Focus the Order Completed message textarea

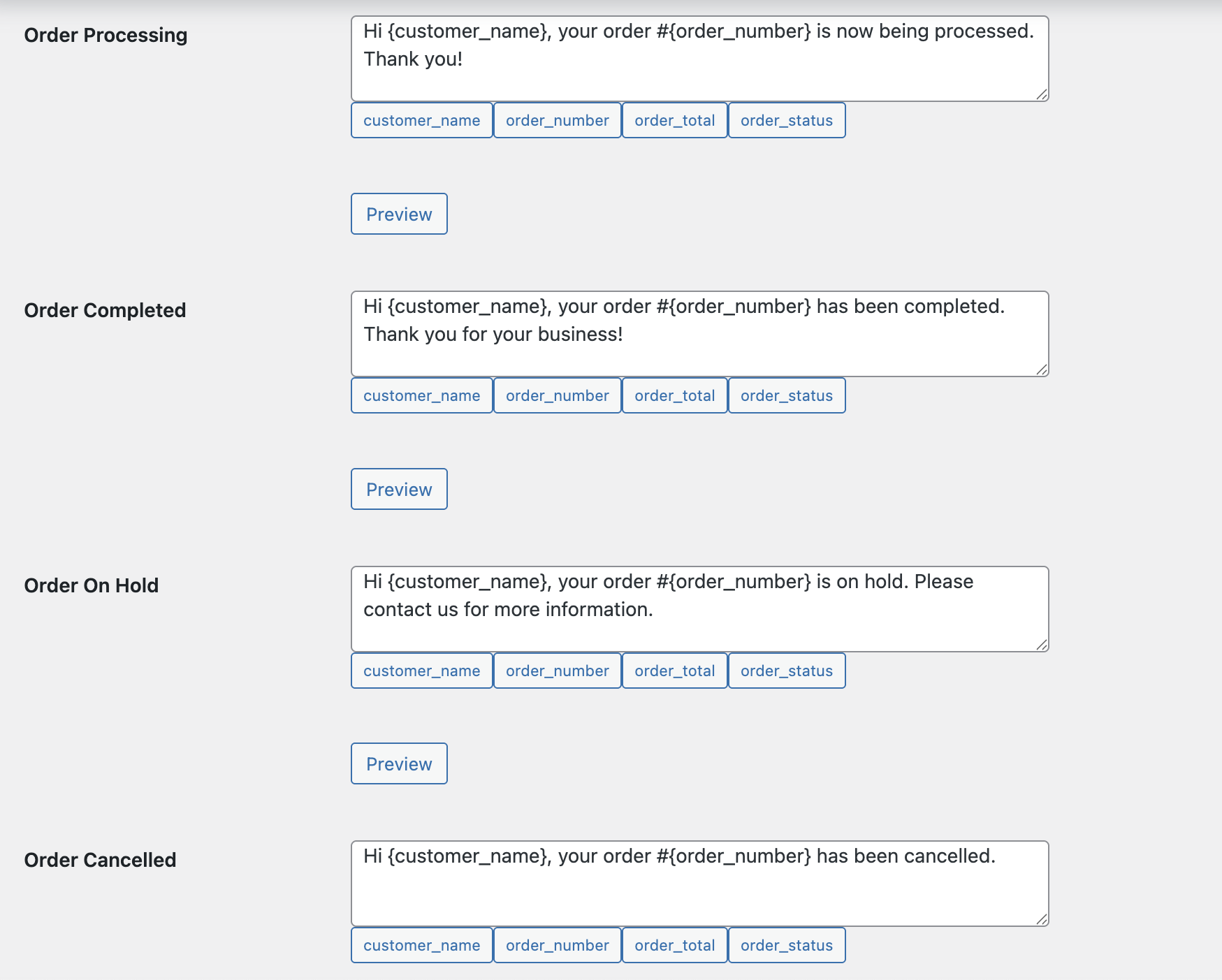pos(699,334)
